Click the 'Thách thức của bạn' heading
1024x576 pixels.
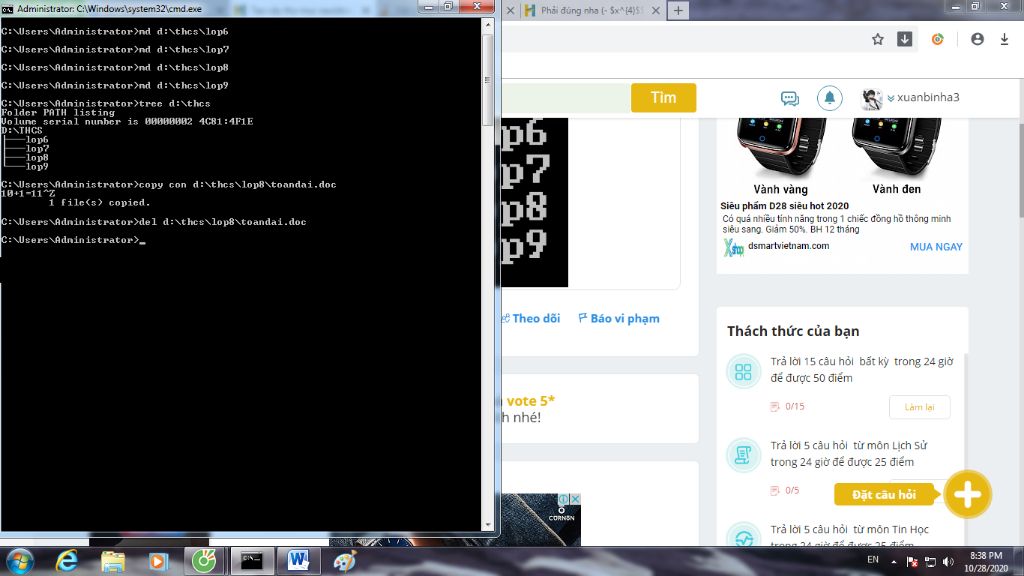click(x=793, y=331)
